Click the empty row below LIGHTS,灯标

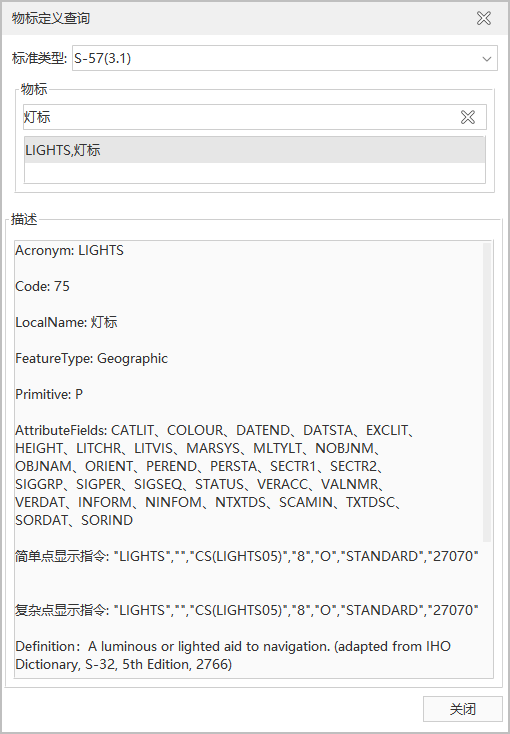(x=254, y=173)
